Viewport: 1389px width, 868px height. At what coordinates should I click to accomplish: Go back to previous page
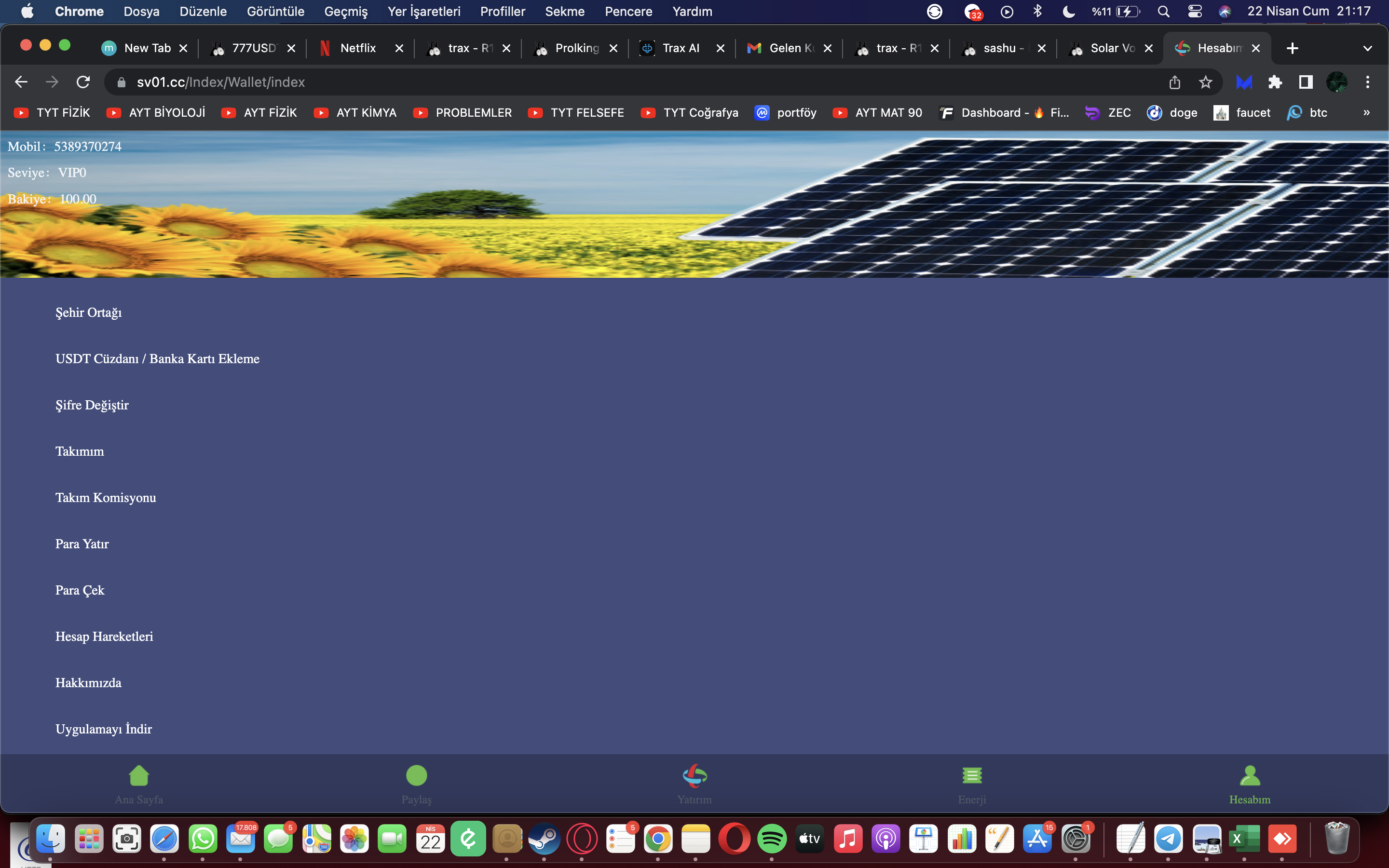pos(21,82)
